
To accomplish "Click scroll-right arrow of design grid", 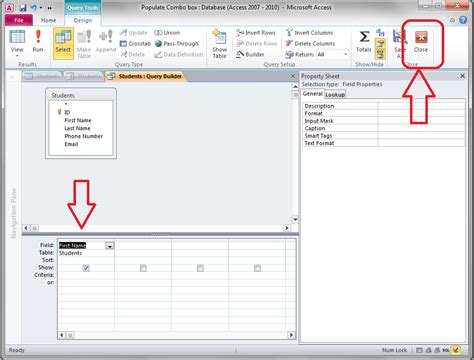I will pyautogui.click(x=291, y=335).
